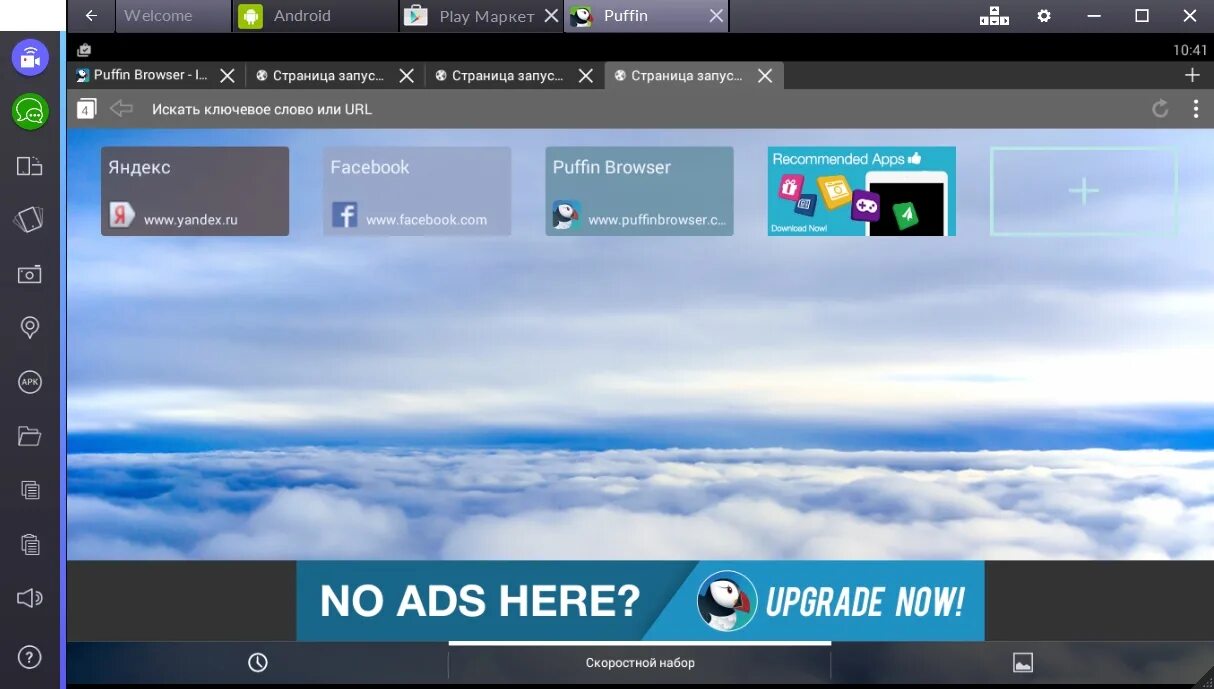Open BlueStacks settings gear
Screen dimensions: 1214x689
(x=1044, y=16)
